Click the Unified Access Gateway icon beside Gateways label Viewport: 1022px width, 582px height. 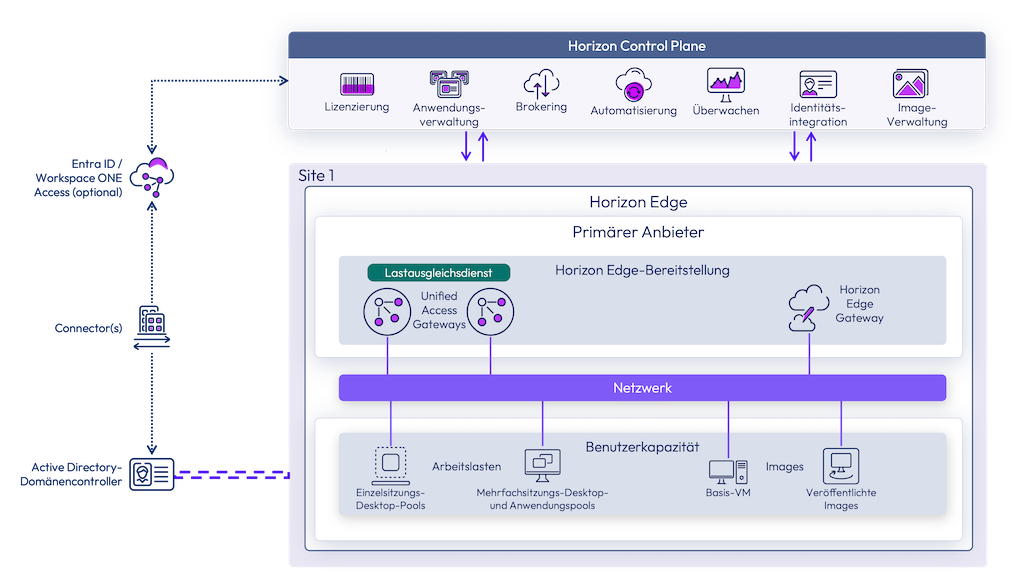pos(490,312)
